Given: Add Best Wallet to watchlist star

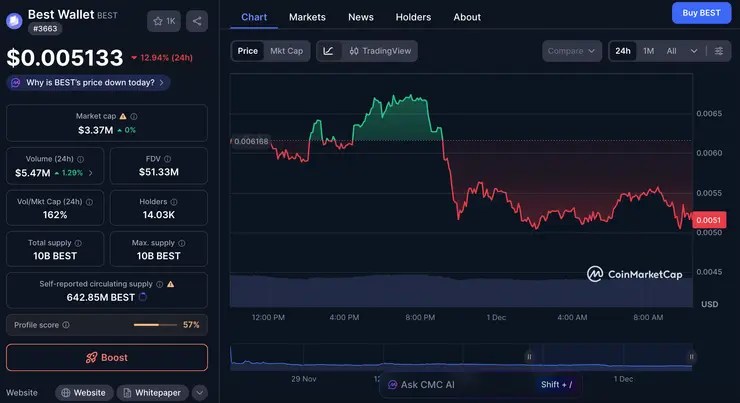Looking at the screenshot, I should pos(163,21).
